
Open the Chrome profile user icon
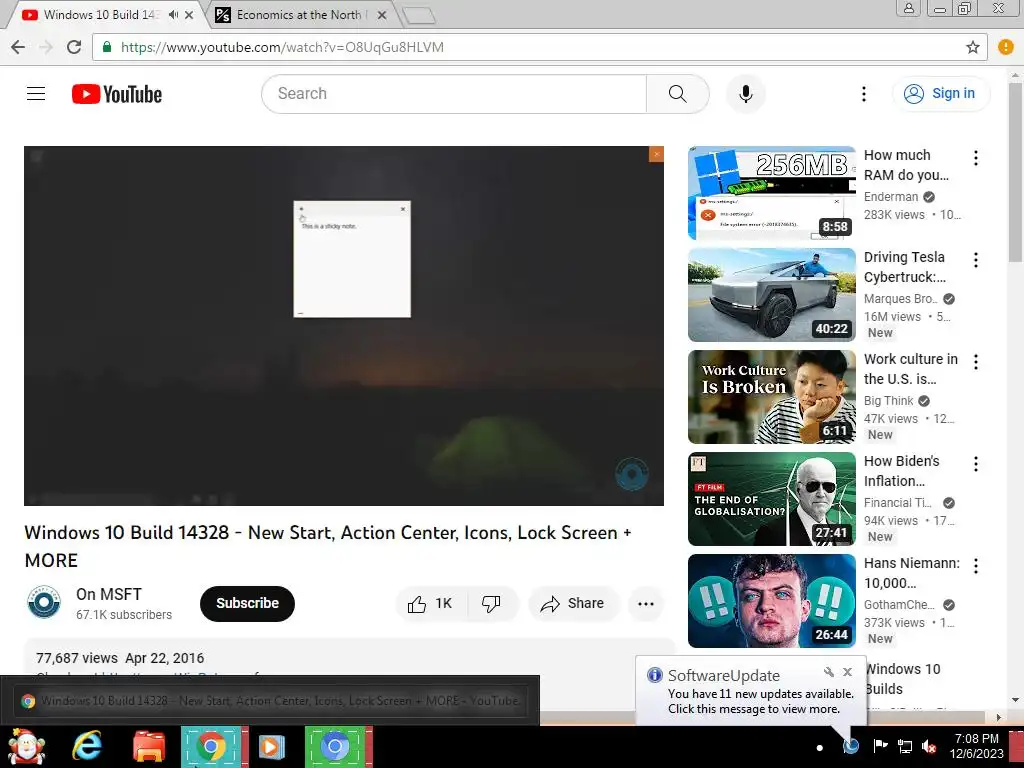click(908, 8)
